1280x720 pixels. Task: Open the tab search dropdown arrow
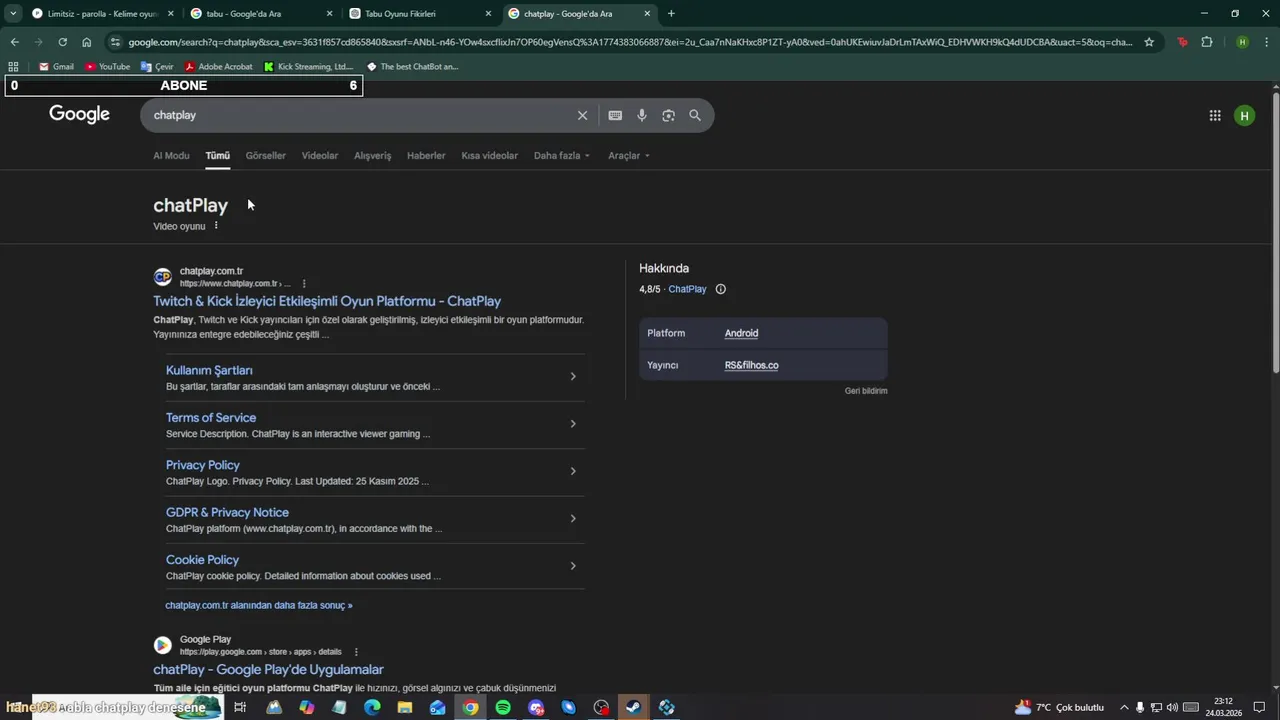(12, 14)
